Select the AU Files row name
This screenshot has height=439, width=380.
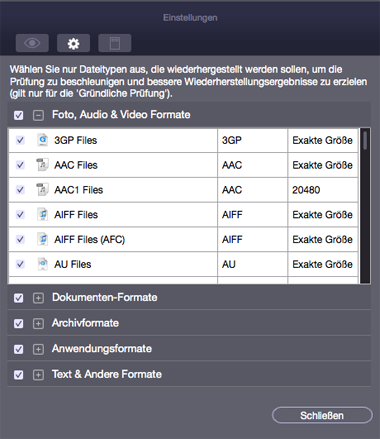point(73,265)
